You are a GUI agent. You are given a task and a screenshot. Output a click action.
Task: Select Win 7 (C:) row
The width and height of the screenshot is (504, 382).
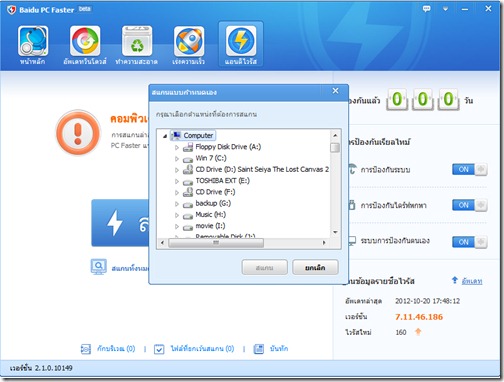(211, 158)
